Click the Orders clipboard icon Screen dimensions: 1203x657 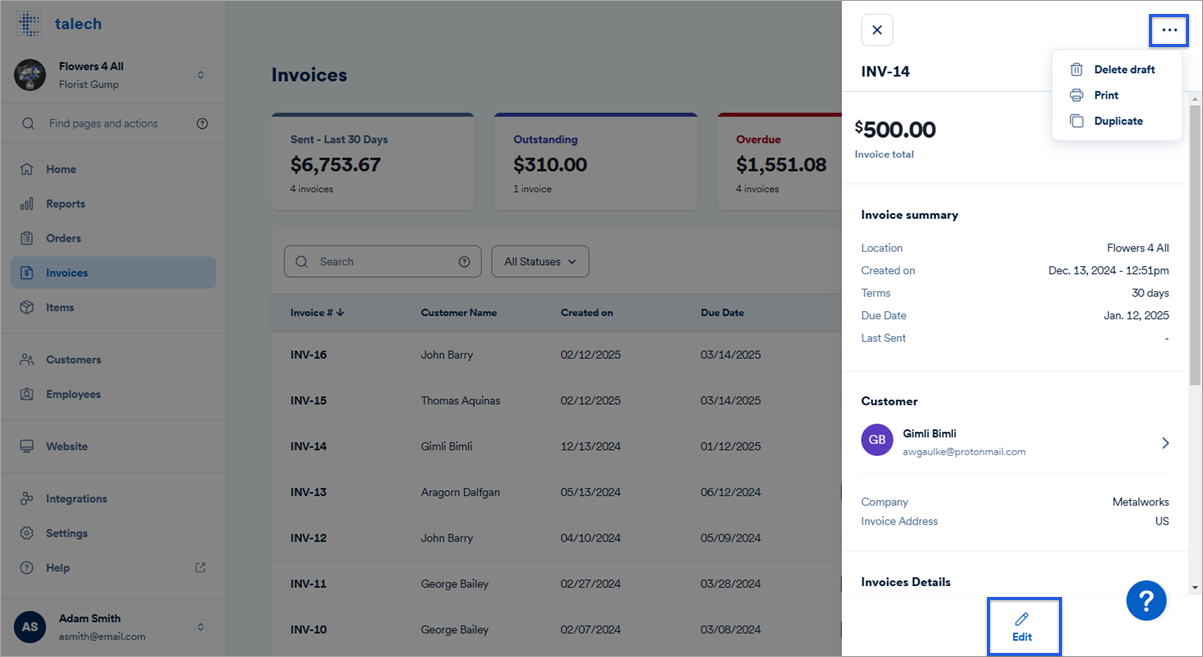[x=27, y=238]
